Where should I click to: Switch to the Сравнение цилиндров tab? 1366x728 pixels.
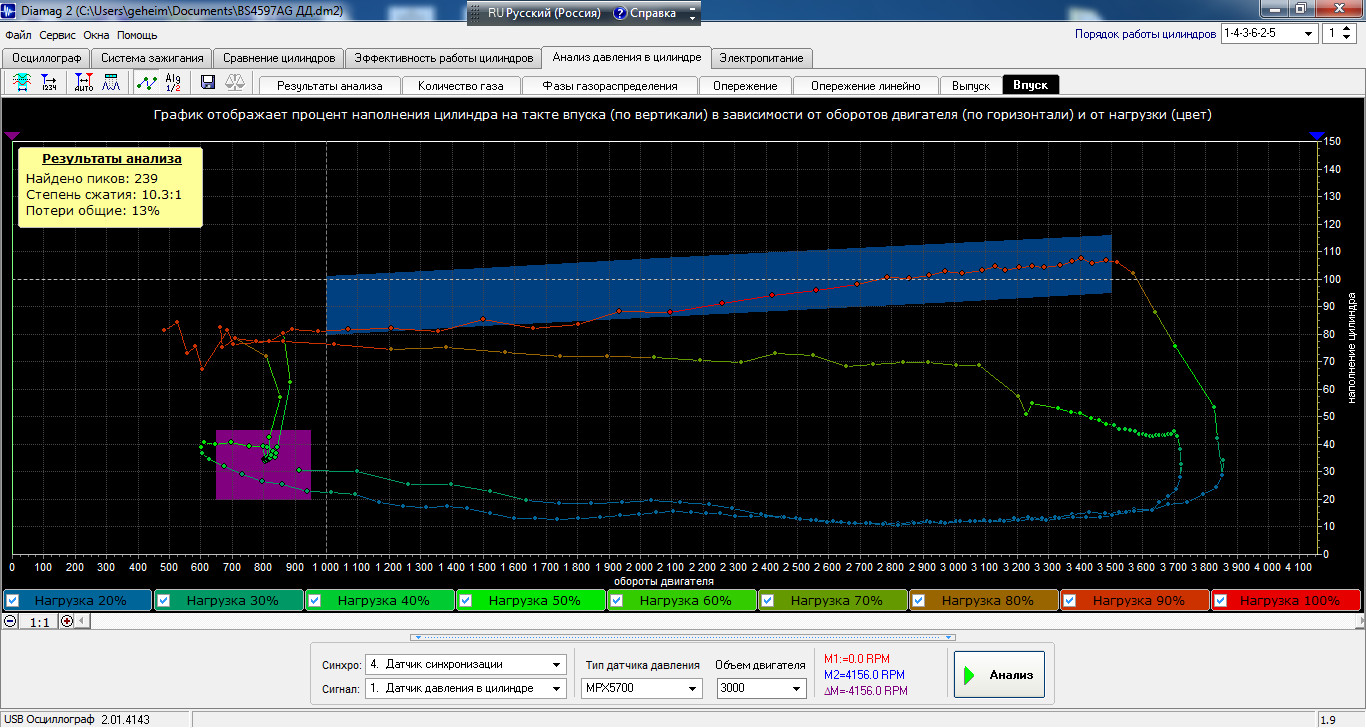pyautogui.click(x=279, y=58)
